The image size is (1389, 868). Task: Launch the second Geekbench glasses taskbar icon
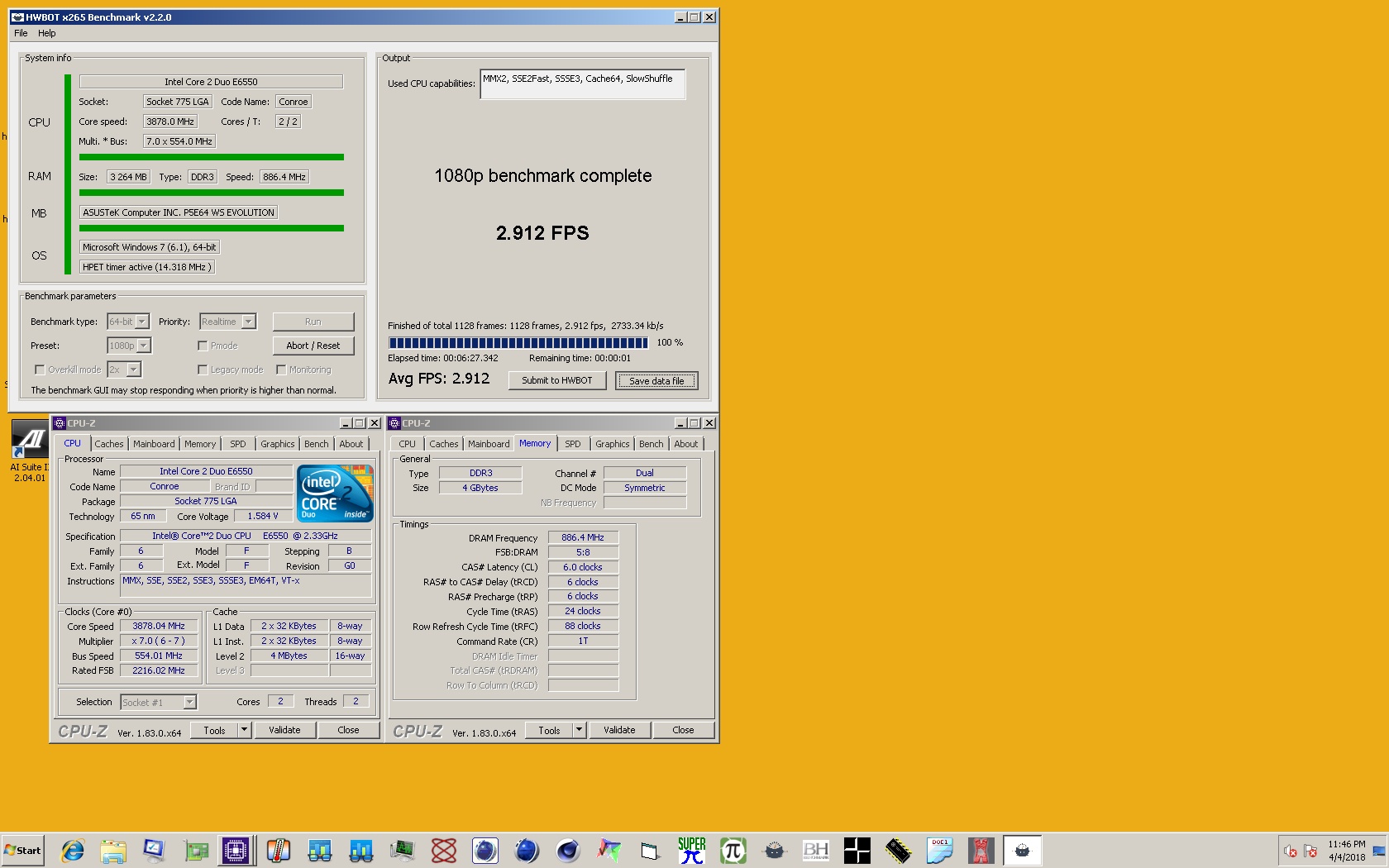tap(361, 850)
